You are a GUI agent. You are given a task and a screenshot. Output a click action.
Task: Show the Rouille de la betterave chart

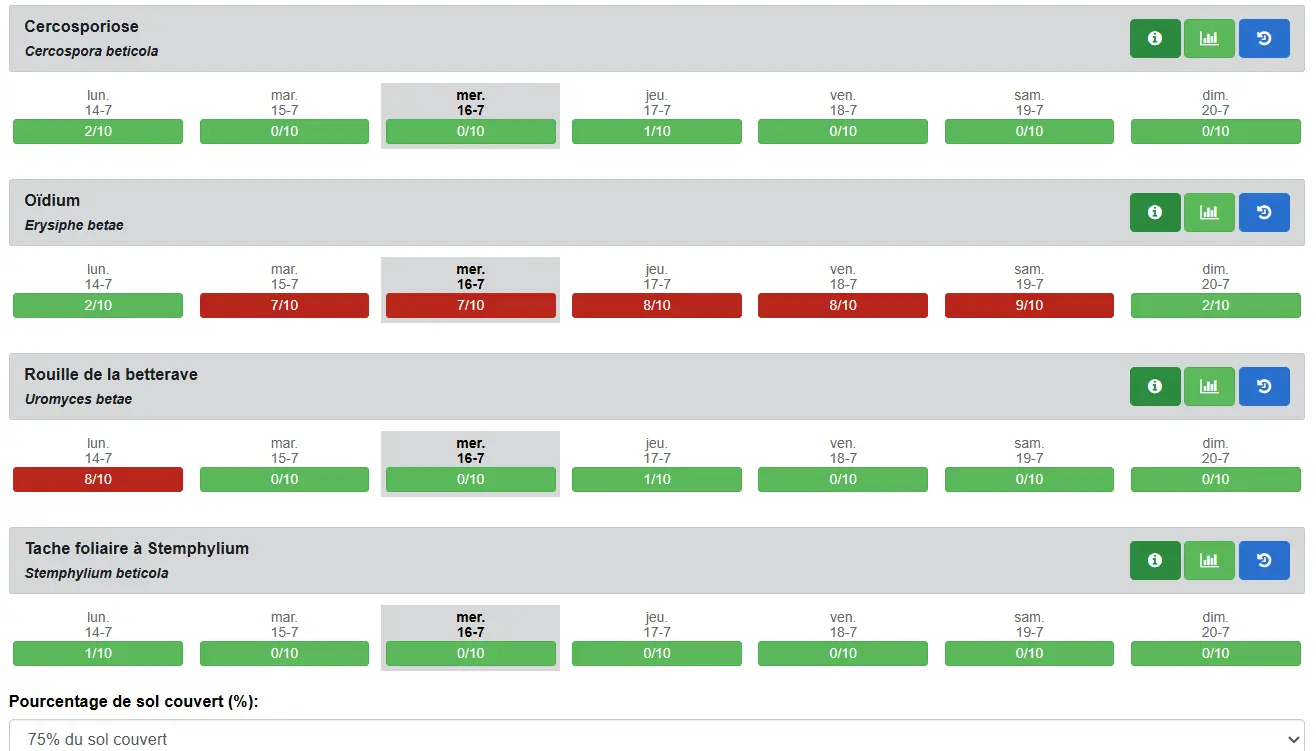coord(1209,387)
